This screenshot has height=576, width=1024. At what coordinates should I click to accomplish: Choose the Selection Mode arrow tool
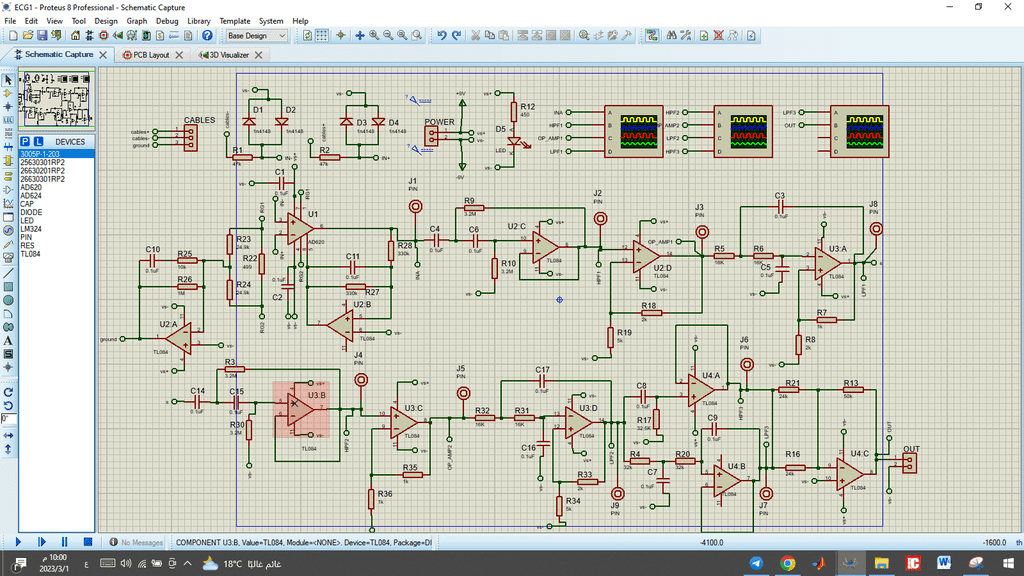(8, 80)
